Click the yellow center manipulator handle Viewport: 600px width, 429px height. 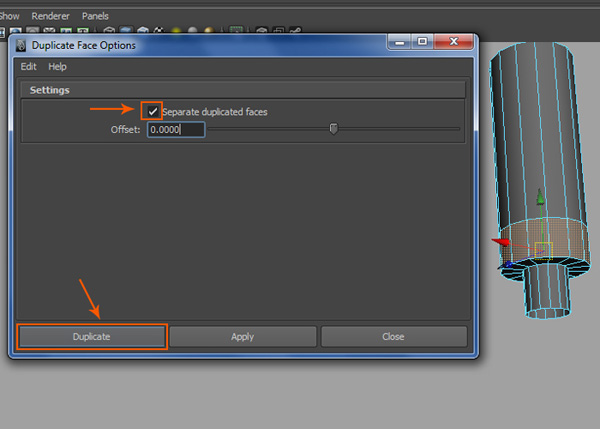point(543,248)
